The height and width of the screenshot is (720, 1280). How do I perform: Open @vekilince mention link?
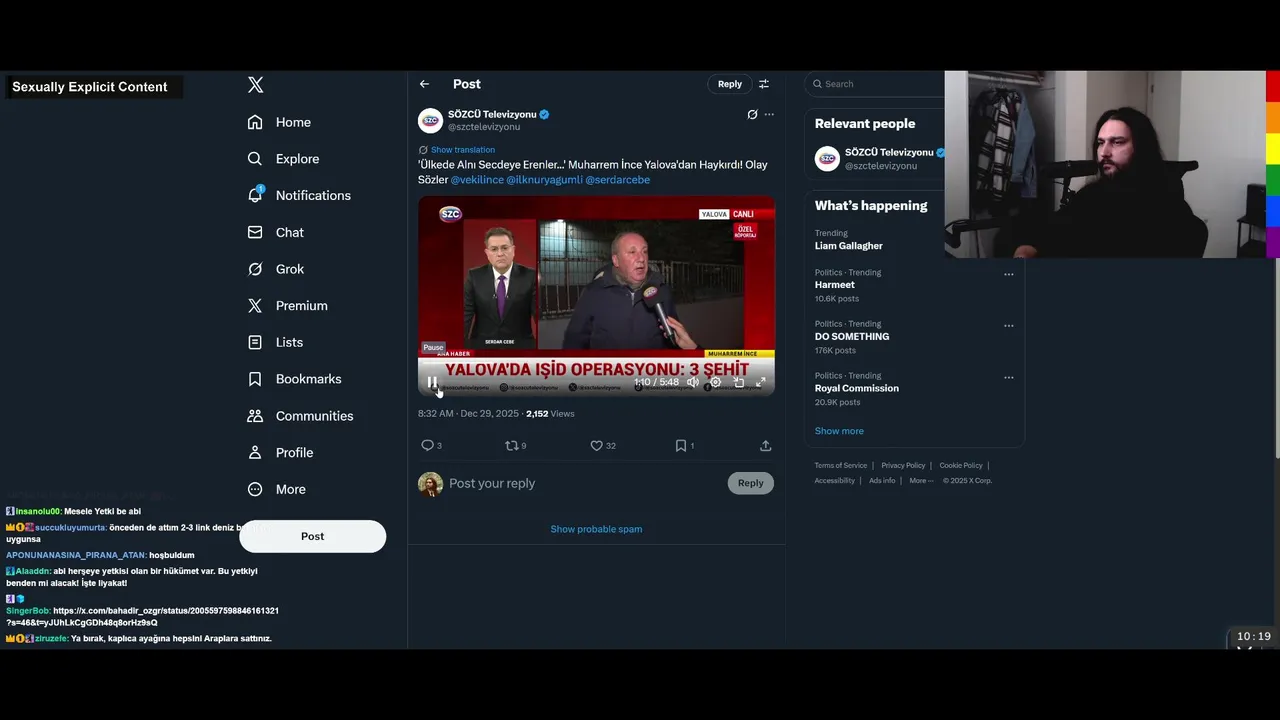point(477,180)
